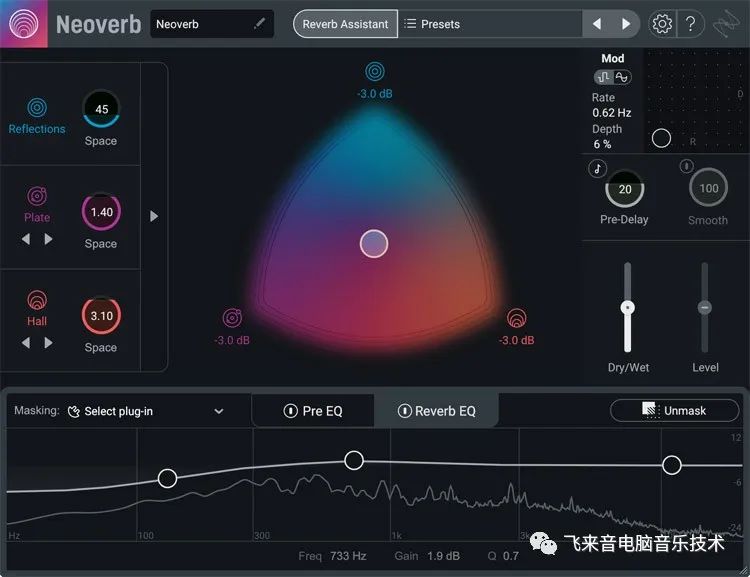Click Reflections icon atop blend pad

pos(375,72)
